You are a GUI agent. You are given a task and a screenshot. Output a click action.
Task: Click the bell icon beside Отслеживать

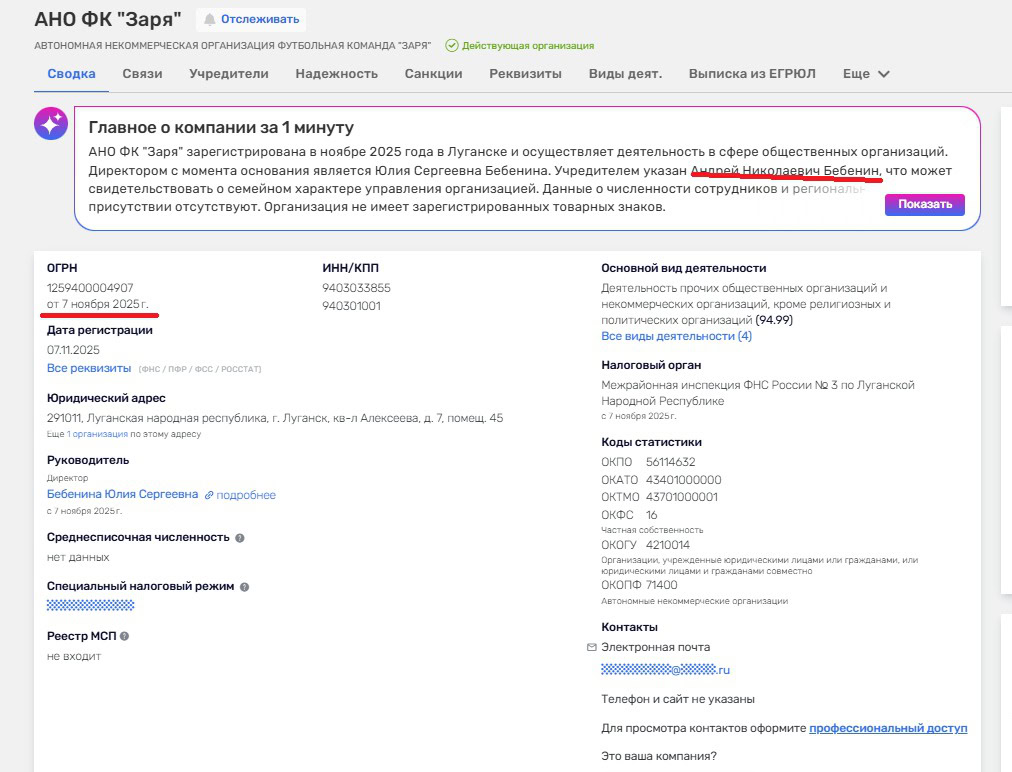click(209, 19)
